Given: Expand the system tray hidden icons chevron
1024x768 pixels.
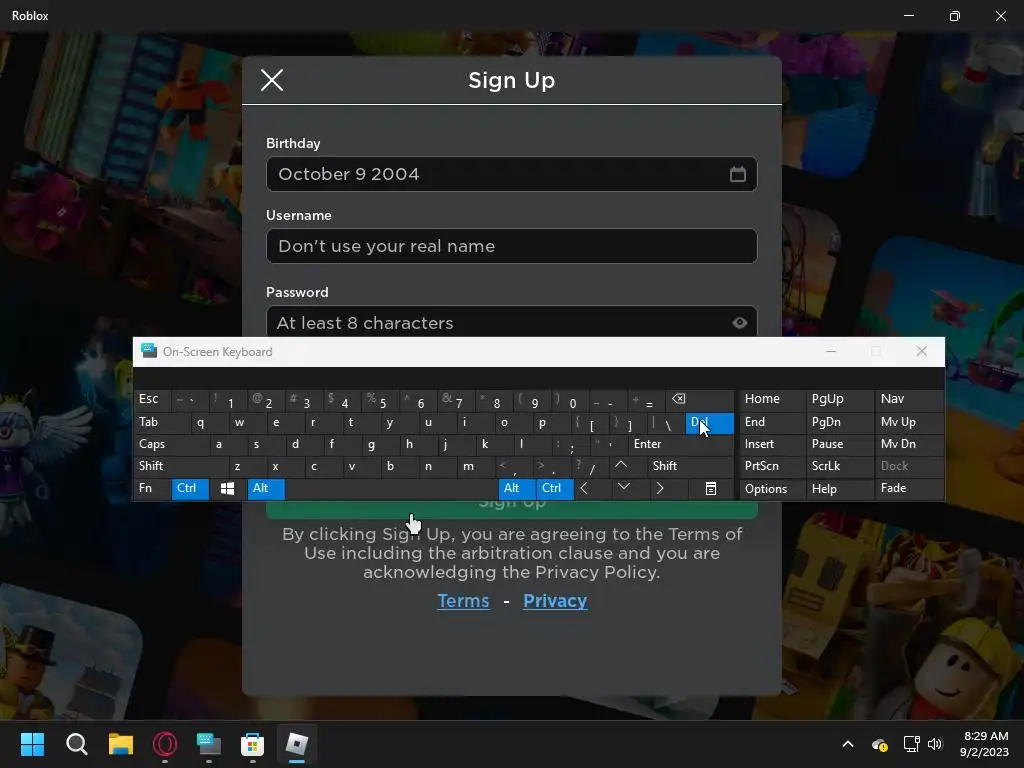Looking at the screenshot, I should [x=848, y=744].
